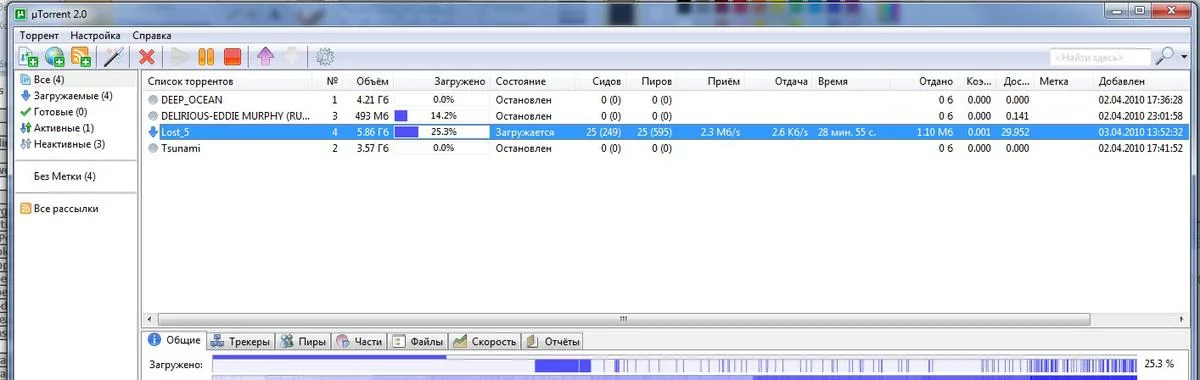Viewport: 1200px width, 380px height.
Task: Click the purple Move up queue arrow
Action: pos(266,58)
